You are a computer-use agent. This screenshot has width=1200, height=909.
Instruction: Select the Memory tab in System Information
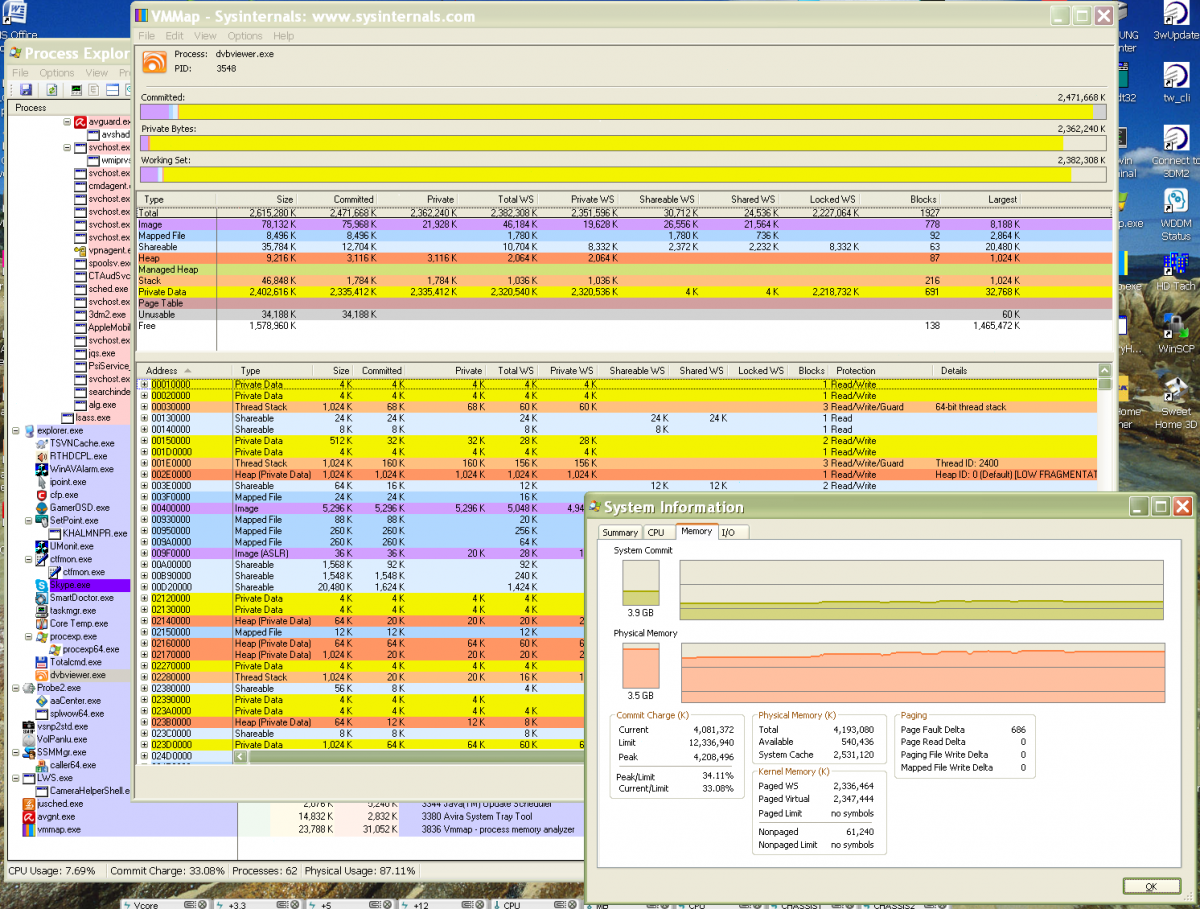tap(695, 531)
